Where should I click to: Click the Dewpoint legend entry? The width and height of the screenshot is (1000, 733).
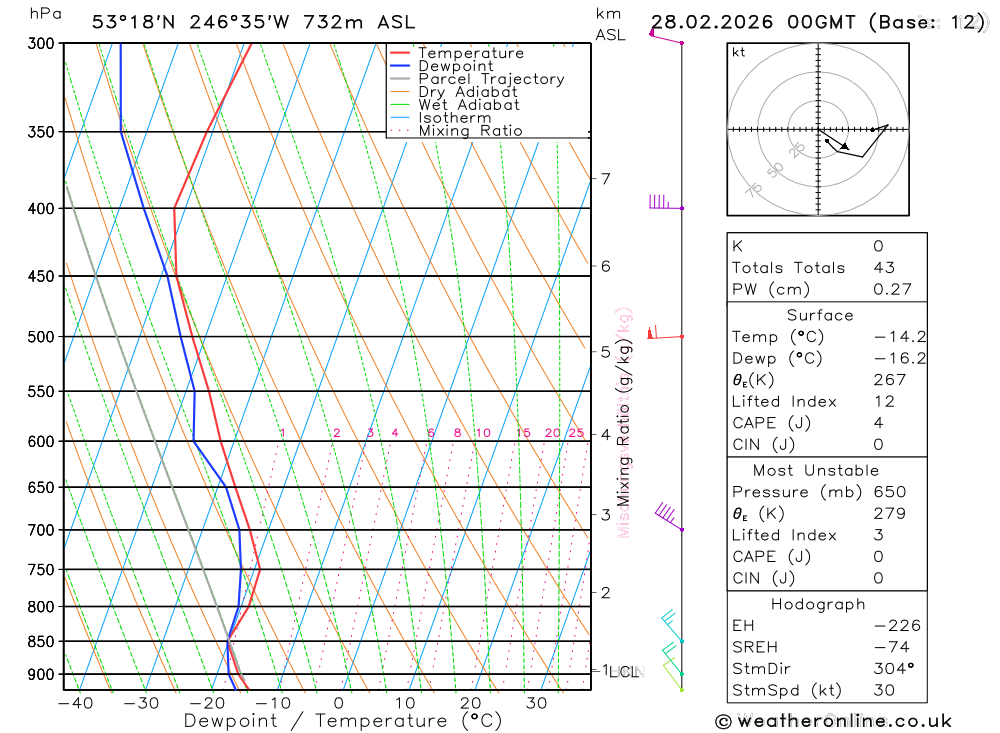click(441, 66)
